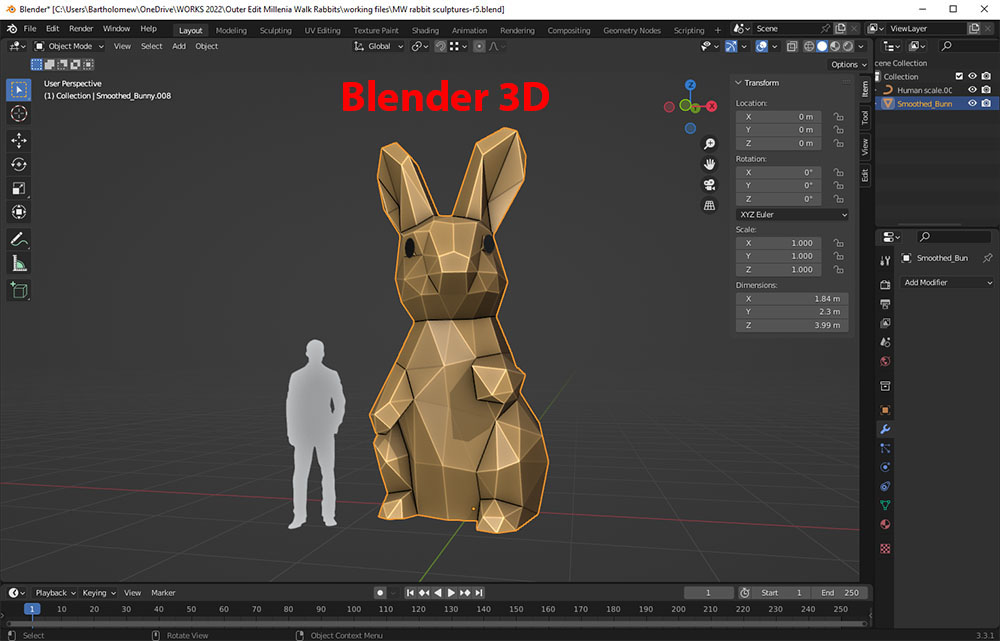Open the Object Data green triangle tab
Viewport: 1000px width, 641px height.
[x=885, y=505]
